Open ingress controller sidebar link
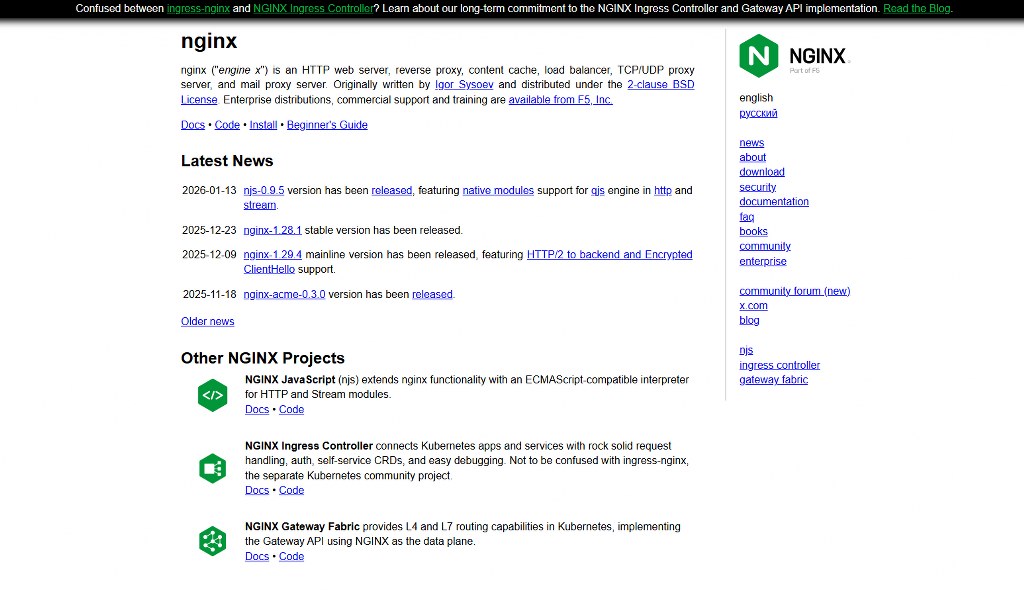 (779, 365)
